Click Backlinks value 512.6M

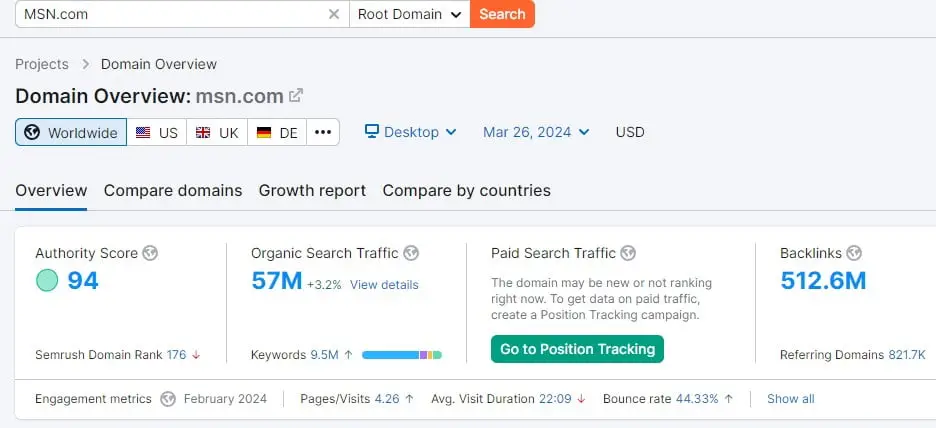(823, 281)
